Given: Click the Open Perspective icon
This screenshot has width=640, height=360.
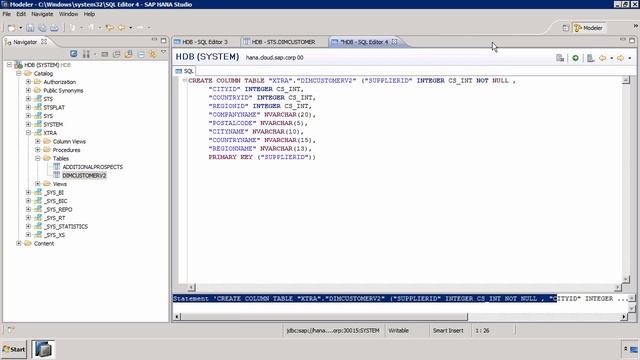Looking at the screenshot, I should [565, 28].
